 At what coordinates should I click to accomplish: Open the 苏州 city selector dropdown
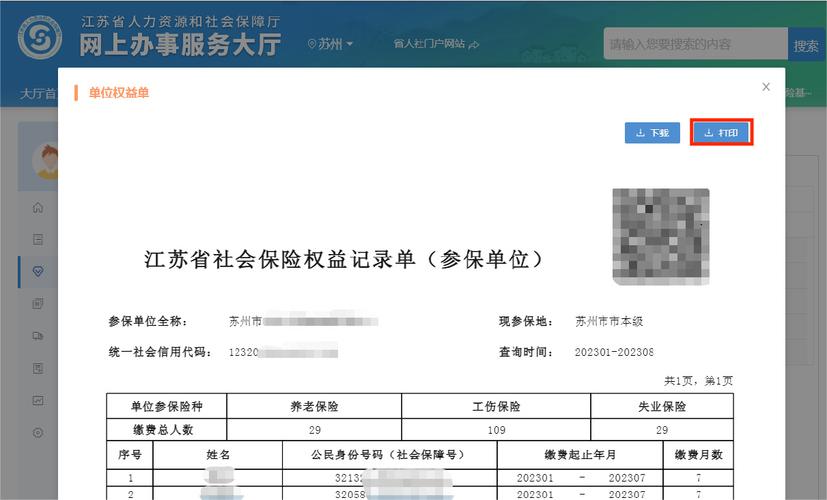(330, 44)
